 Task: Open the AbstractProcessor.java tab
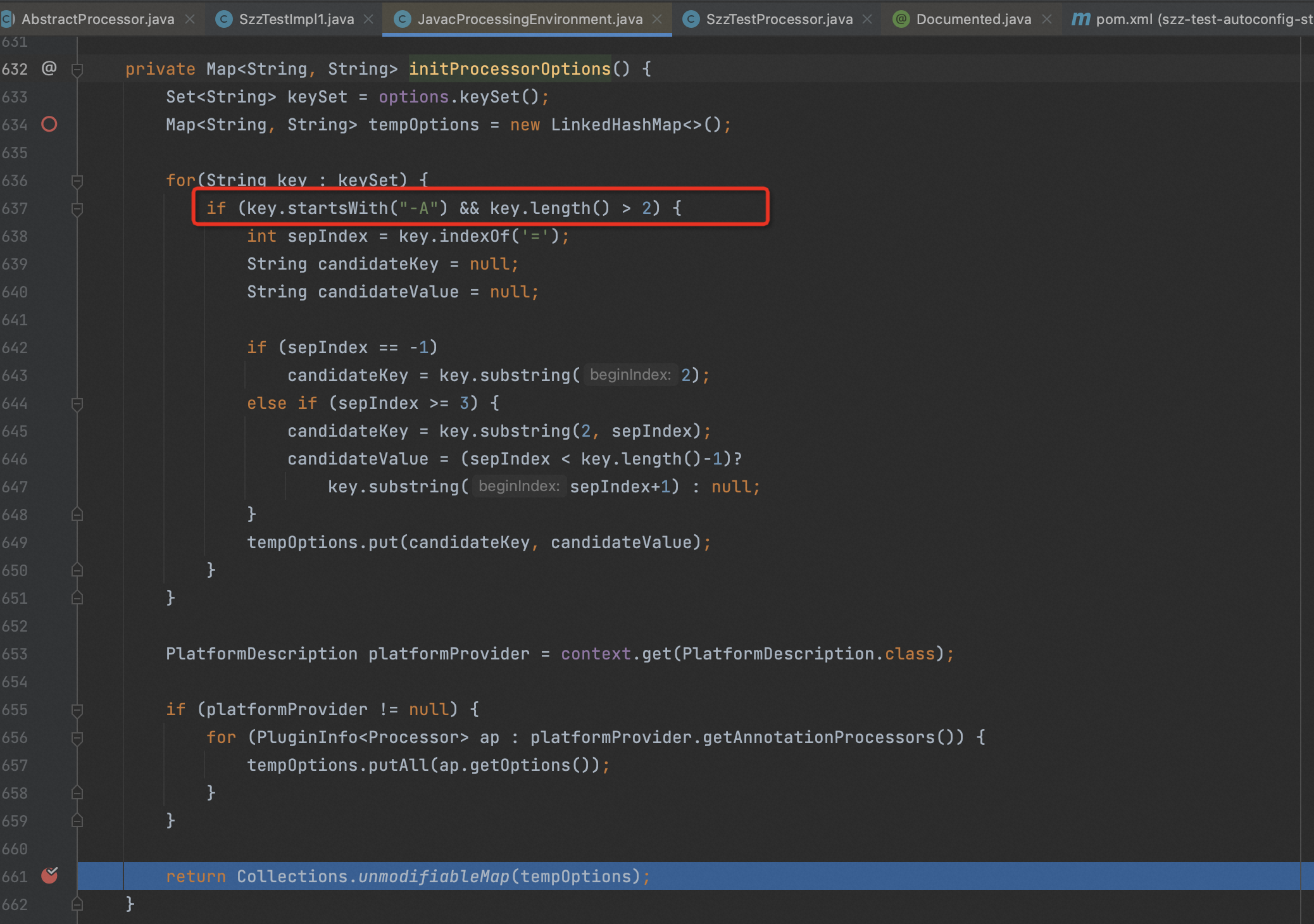pyautogui.click(x=97, y=19)
